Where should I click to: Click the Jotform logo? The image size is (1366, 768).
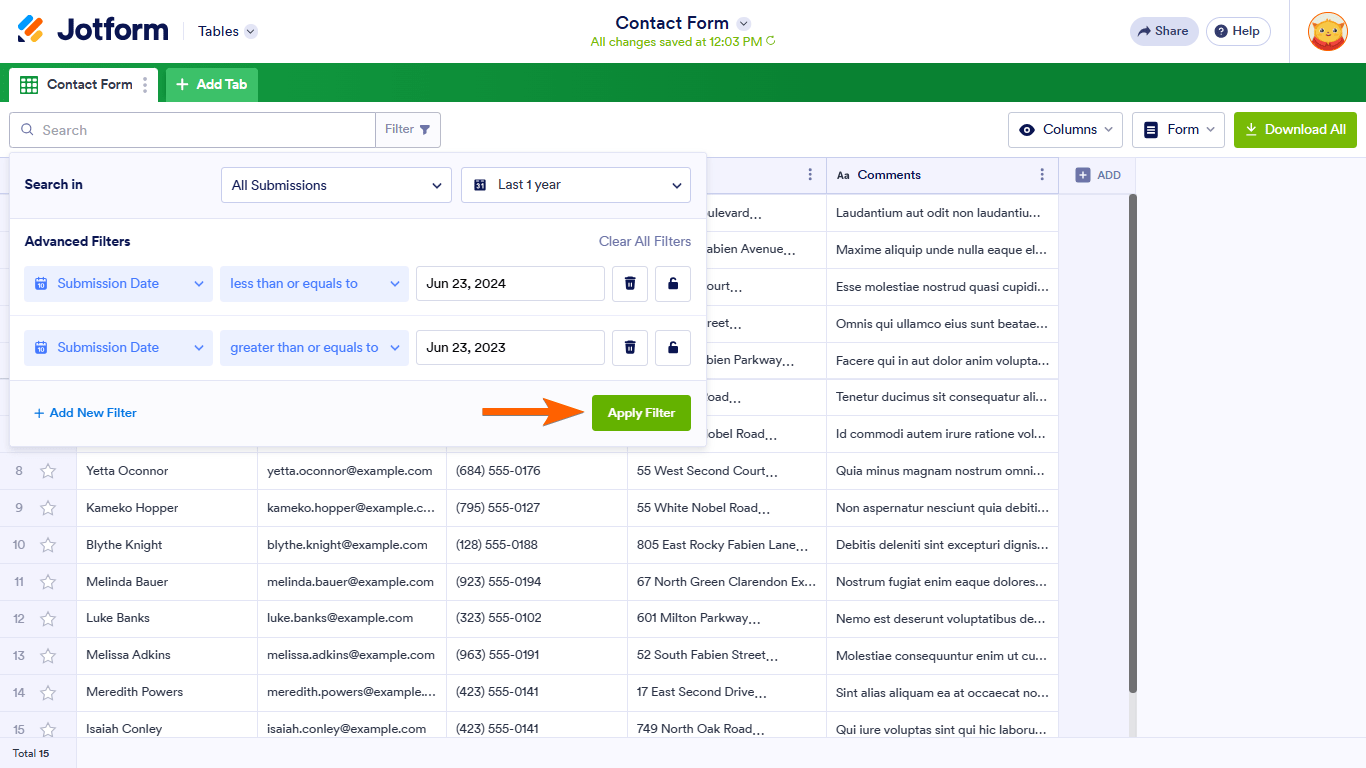[93, 30]
